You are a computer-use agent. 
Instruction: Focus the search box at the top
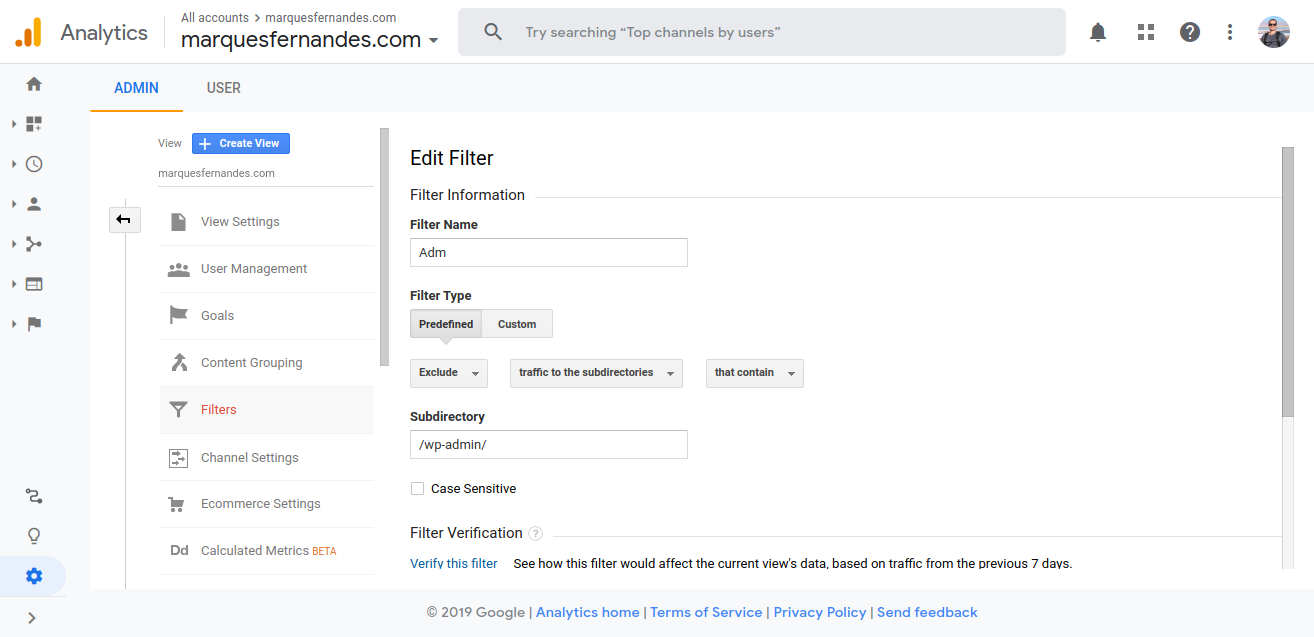(762, 32)
